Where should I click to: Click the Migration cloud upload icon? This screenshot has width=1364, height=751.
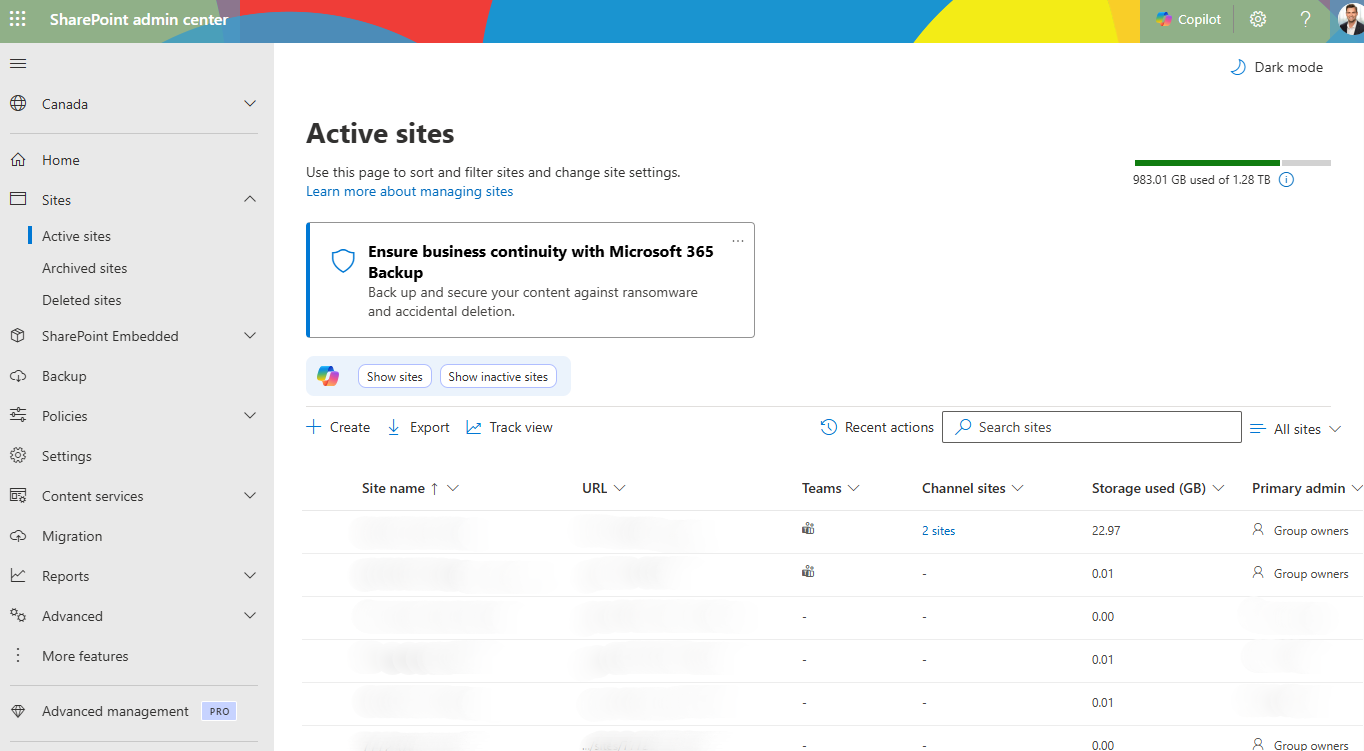tap(18, 536)
